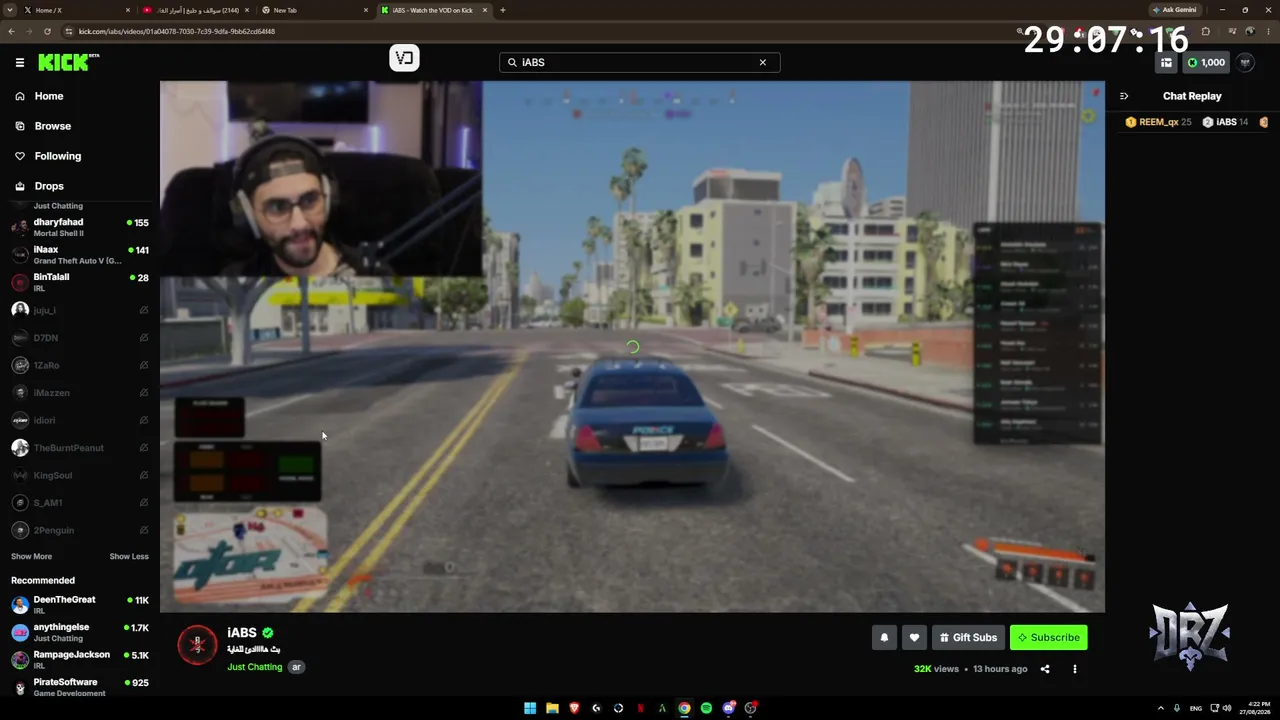This screenshot has width=1280, height=720.
Task: Open iNaax's live channel
Action: click(78, 254)
